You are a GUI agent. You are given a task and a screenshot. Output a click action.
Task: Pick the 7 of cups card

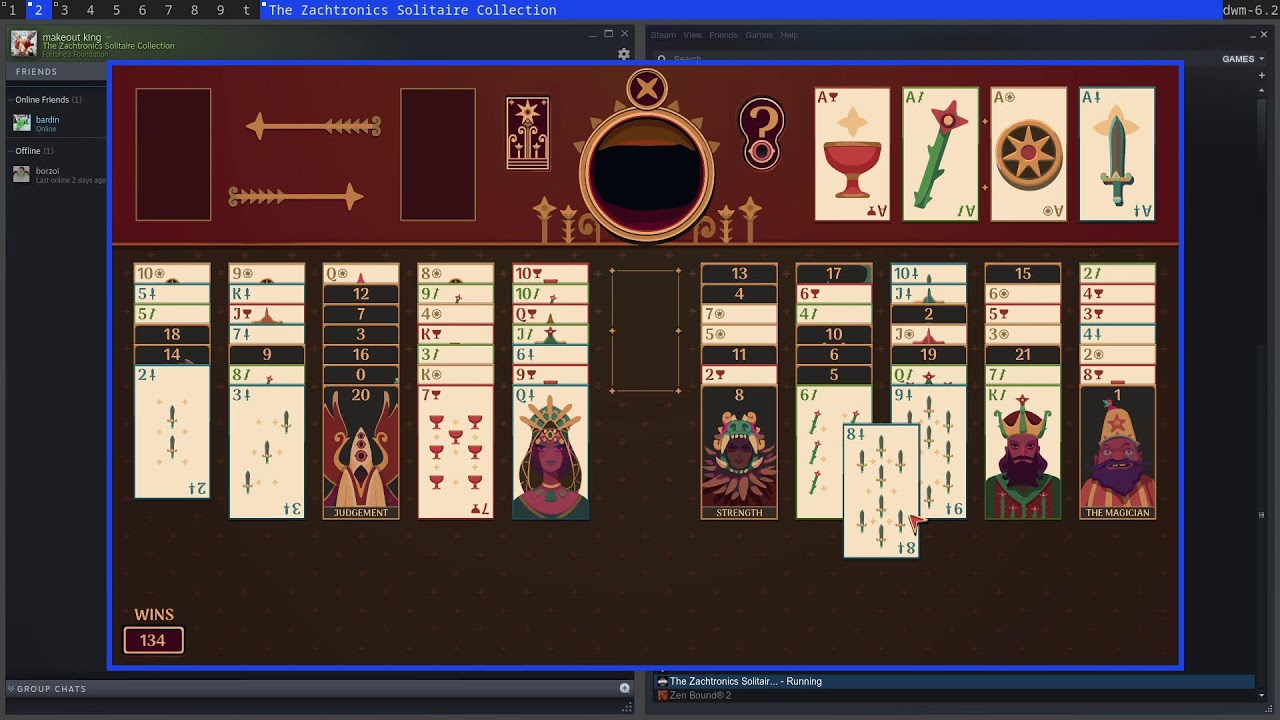455,452
